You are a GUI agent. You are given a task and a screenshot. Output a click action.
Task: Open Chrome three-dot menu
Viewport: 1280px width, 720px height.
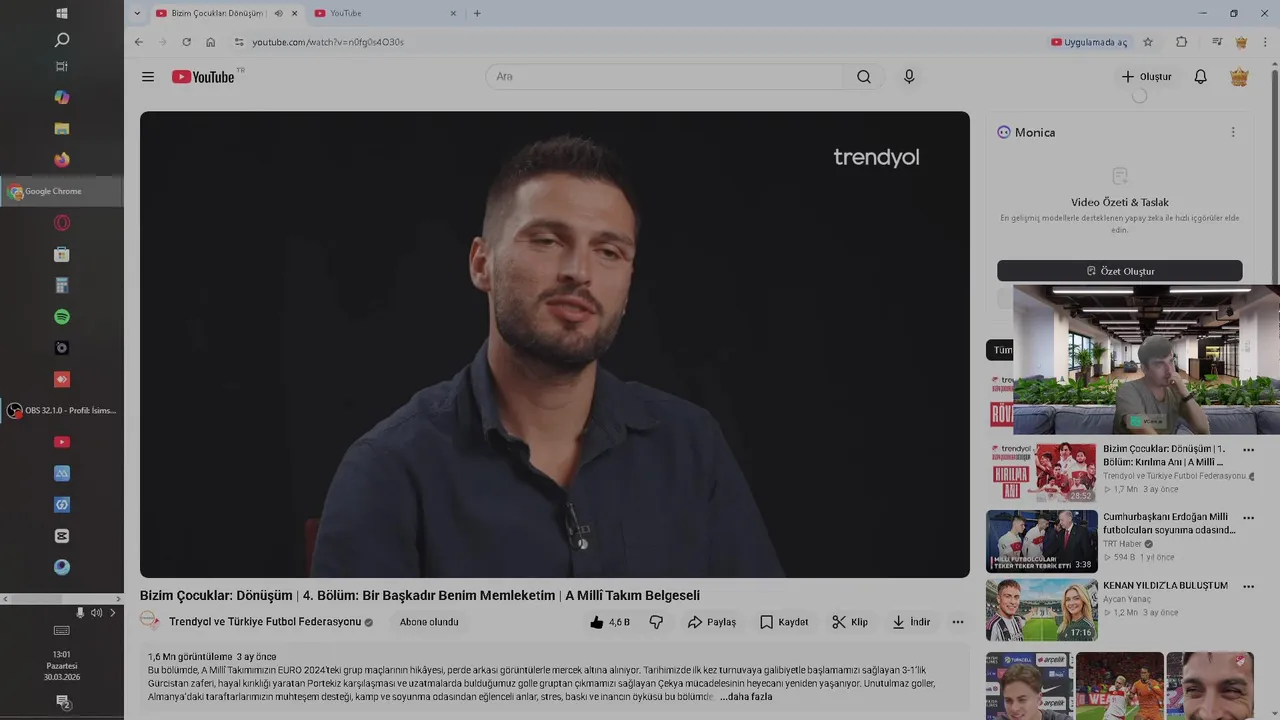(x=1266, y=42)
